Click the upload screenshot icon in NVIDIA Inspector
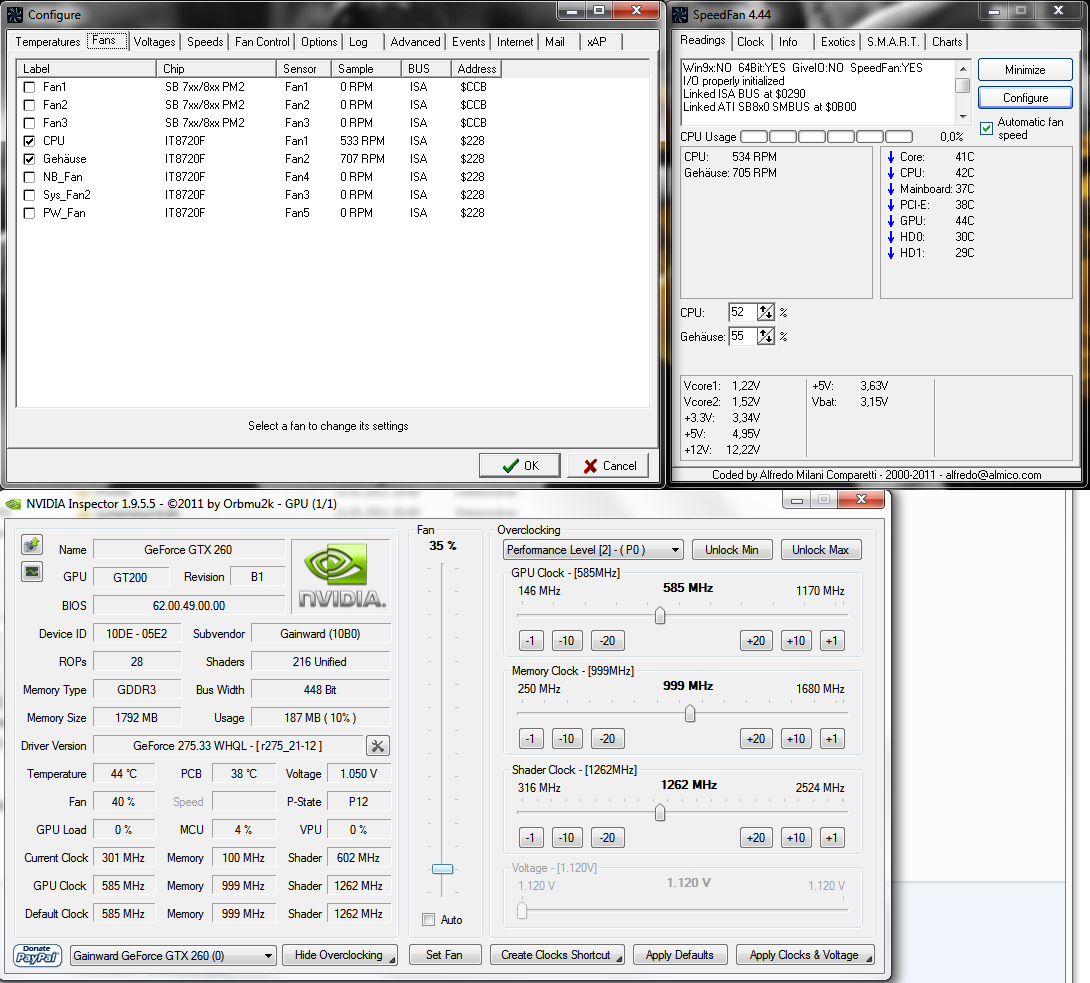This screenshot has width=1090, height=983. click(x=32, y=544)
